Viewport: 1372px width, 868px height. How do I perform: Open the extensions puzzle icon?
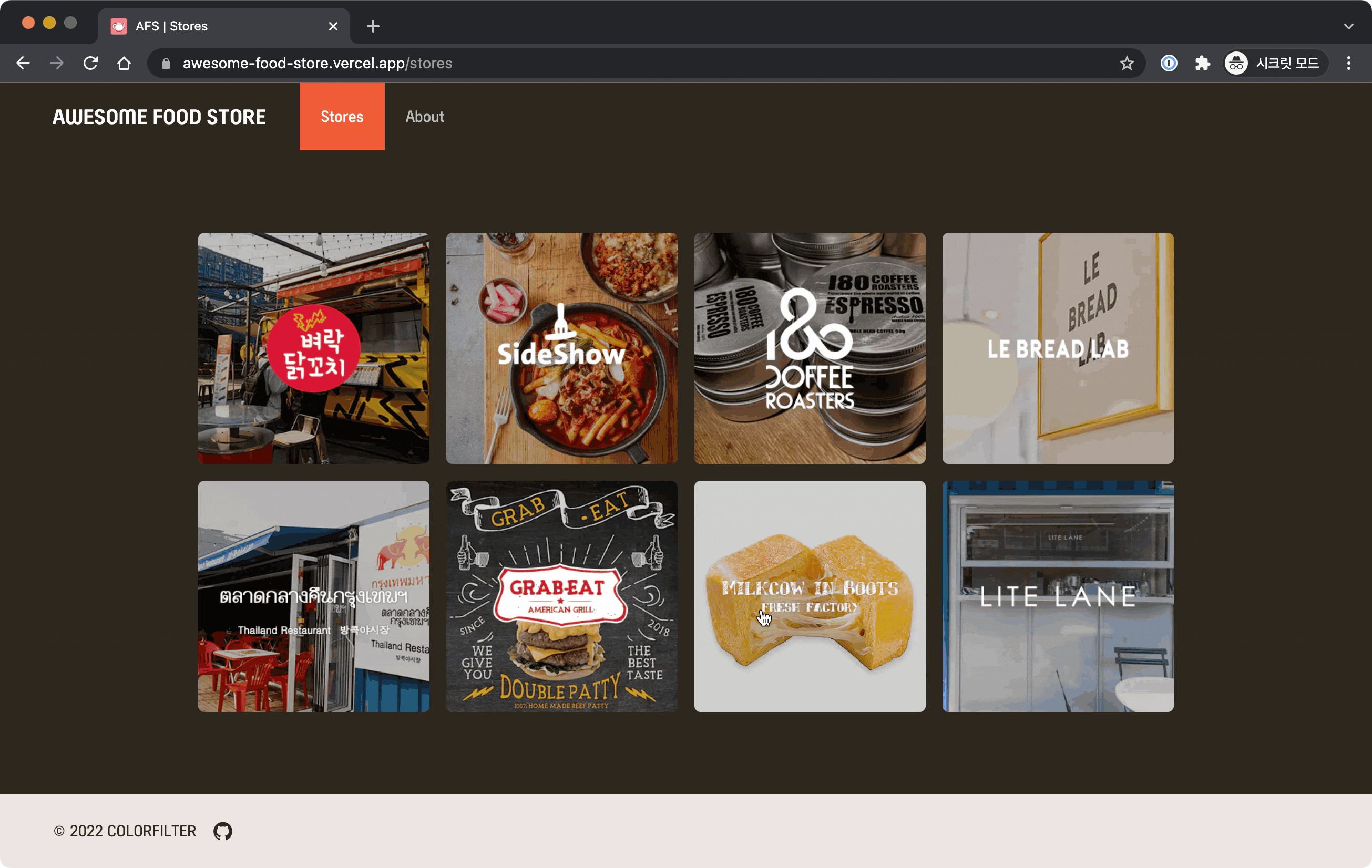click(1202, 63)
